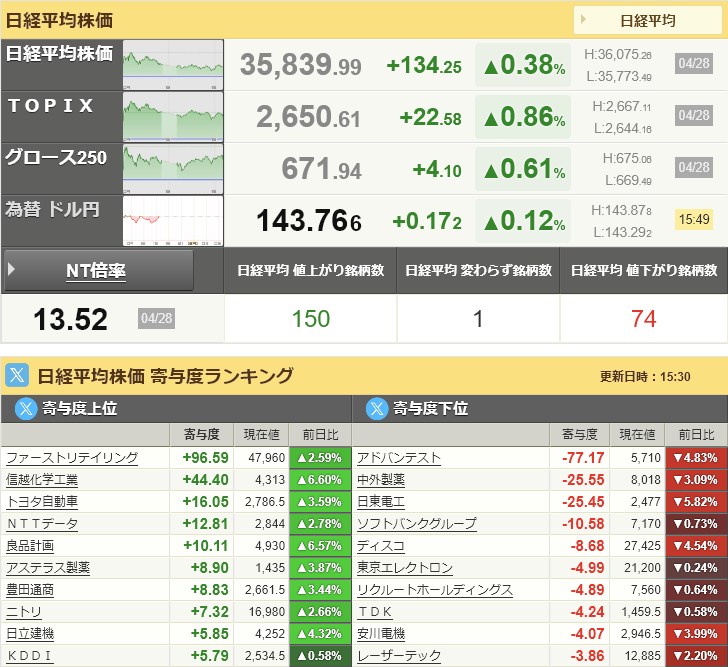The width and height of the screenshot is (728, 667).
Task: Click the ▲0.38% change badge
Action: [x=523, y=65]
